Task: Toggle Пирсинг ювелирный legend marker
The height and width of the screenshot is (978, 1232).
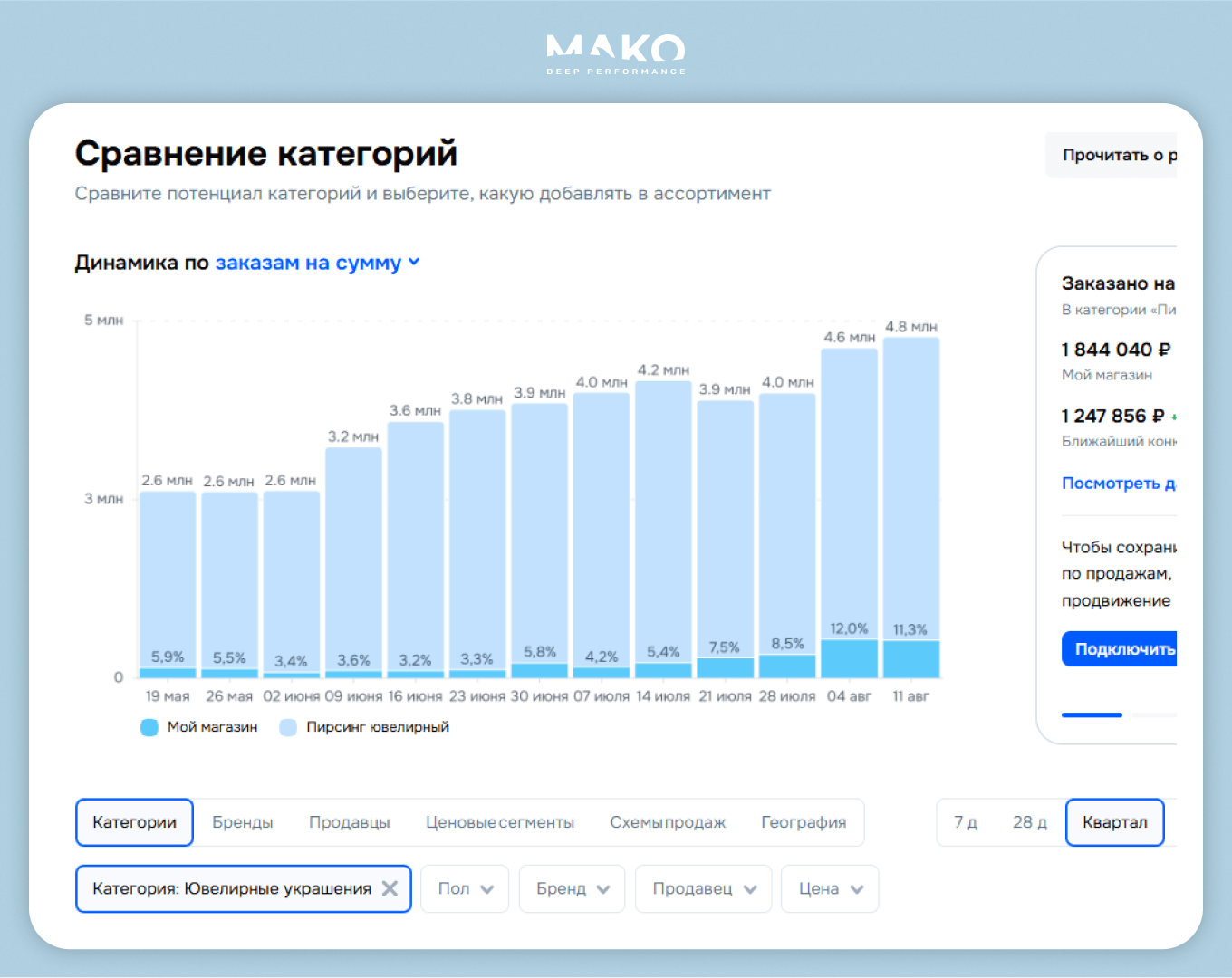Action: [x=288, y=727]
